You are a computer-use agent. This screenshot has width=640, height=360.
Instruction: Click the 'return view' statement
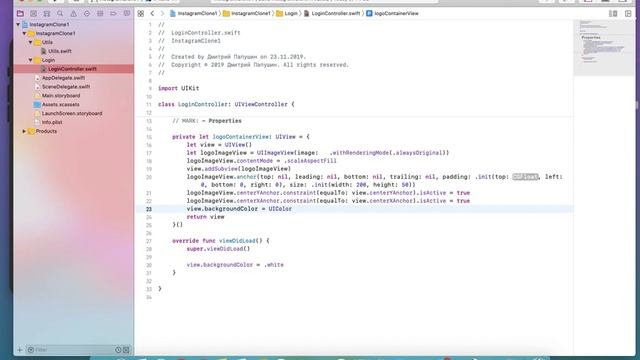[205, 217]
